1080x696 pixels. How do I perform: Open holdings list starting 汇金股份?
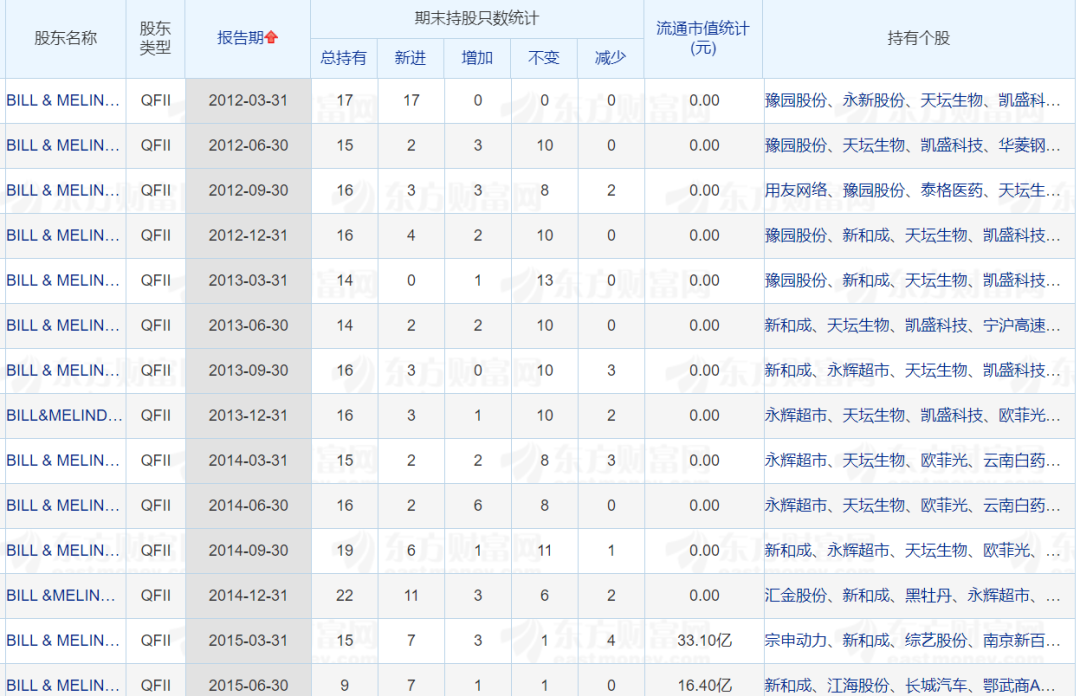tap(913, 596)
